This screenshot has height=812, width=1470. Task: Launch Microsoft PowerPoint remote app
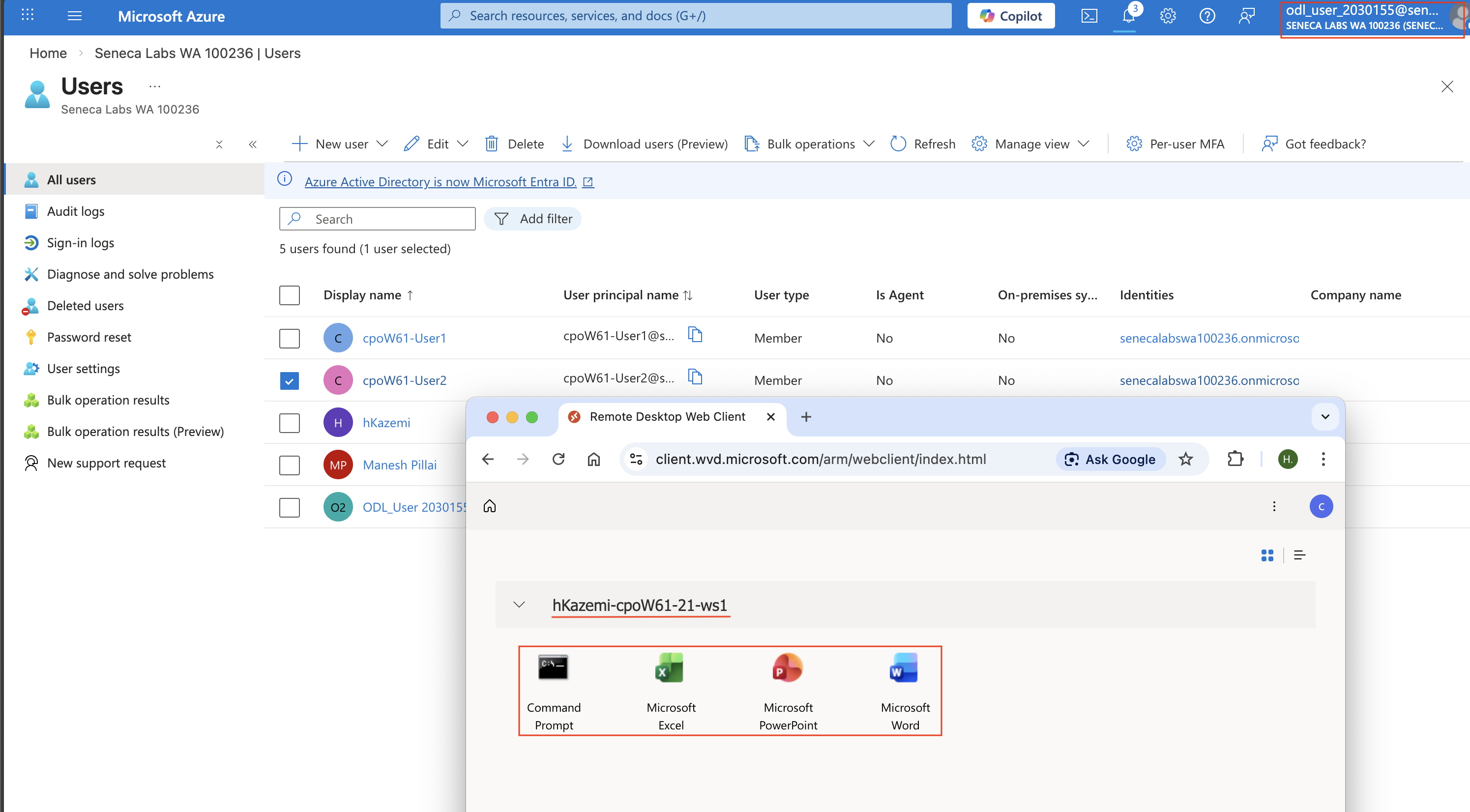point(788,692)
